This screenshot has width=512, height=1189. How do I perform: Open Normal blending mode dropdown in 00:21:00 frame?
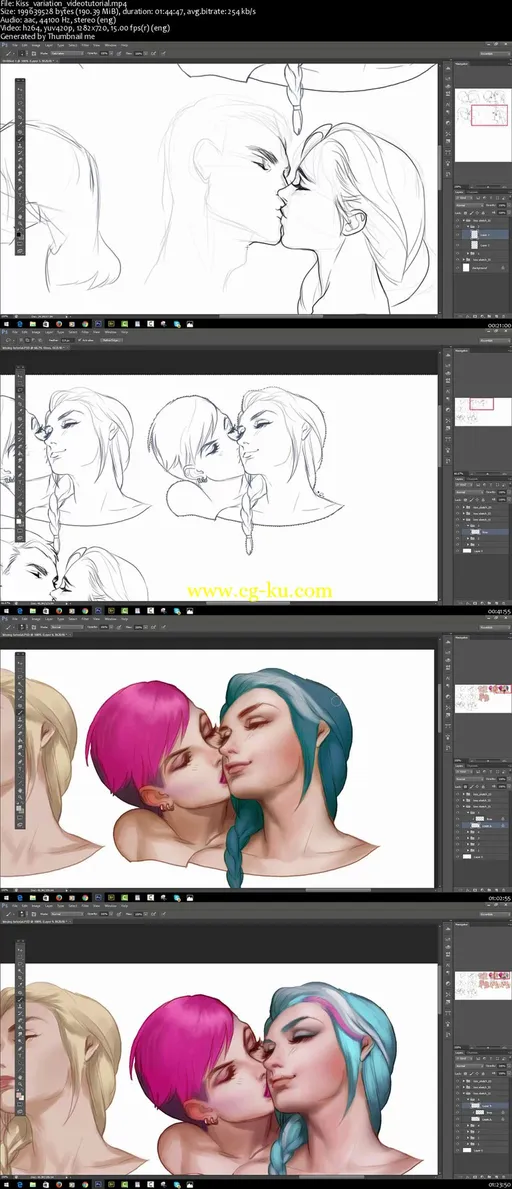point(470,205)
